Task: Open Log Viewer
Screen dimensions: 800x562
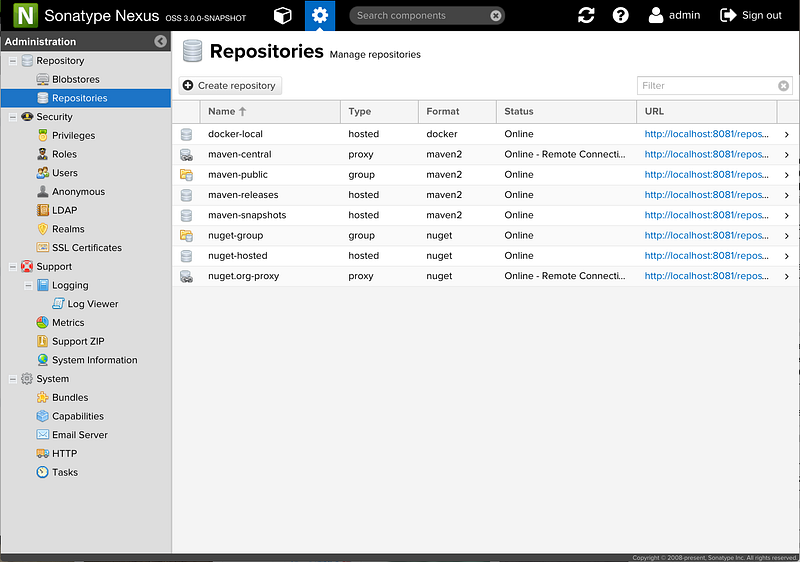Action: pos(92,304)
